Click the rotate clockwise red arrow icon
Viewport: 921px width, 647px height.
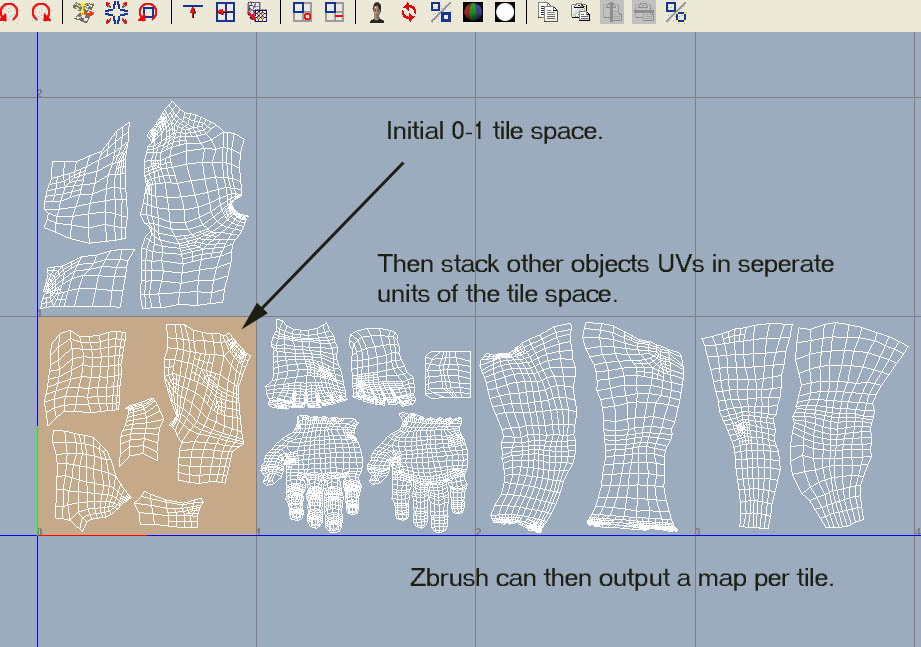(41, 12)
